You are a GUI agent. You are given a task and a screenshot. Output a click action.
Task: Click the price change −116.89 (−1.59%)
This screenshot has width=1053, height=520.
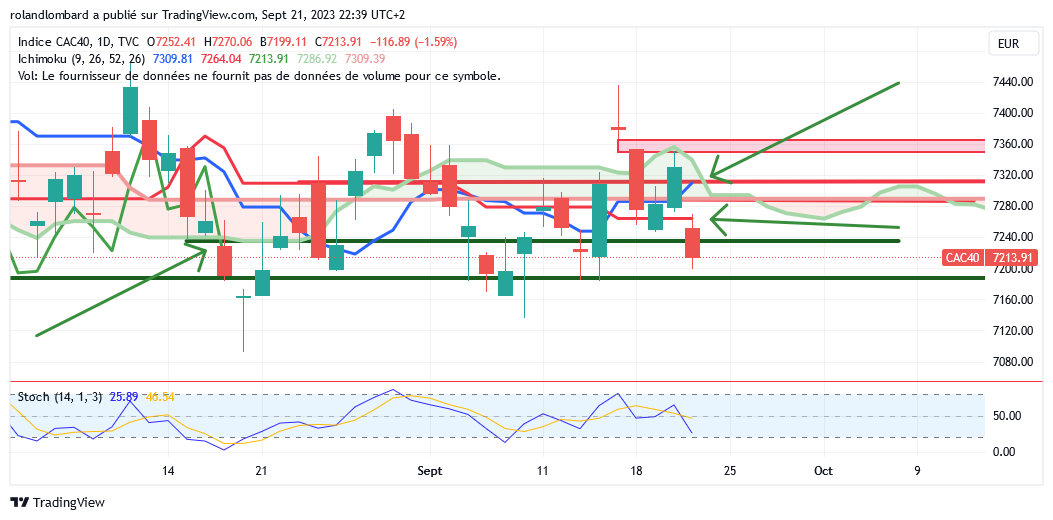point(414,42)
